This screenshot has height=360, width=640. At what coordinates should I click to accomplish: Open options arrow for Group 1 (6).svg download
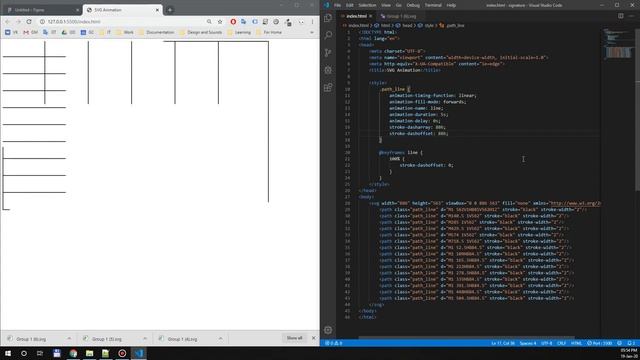[69, 338]
